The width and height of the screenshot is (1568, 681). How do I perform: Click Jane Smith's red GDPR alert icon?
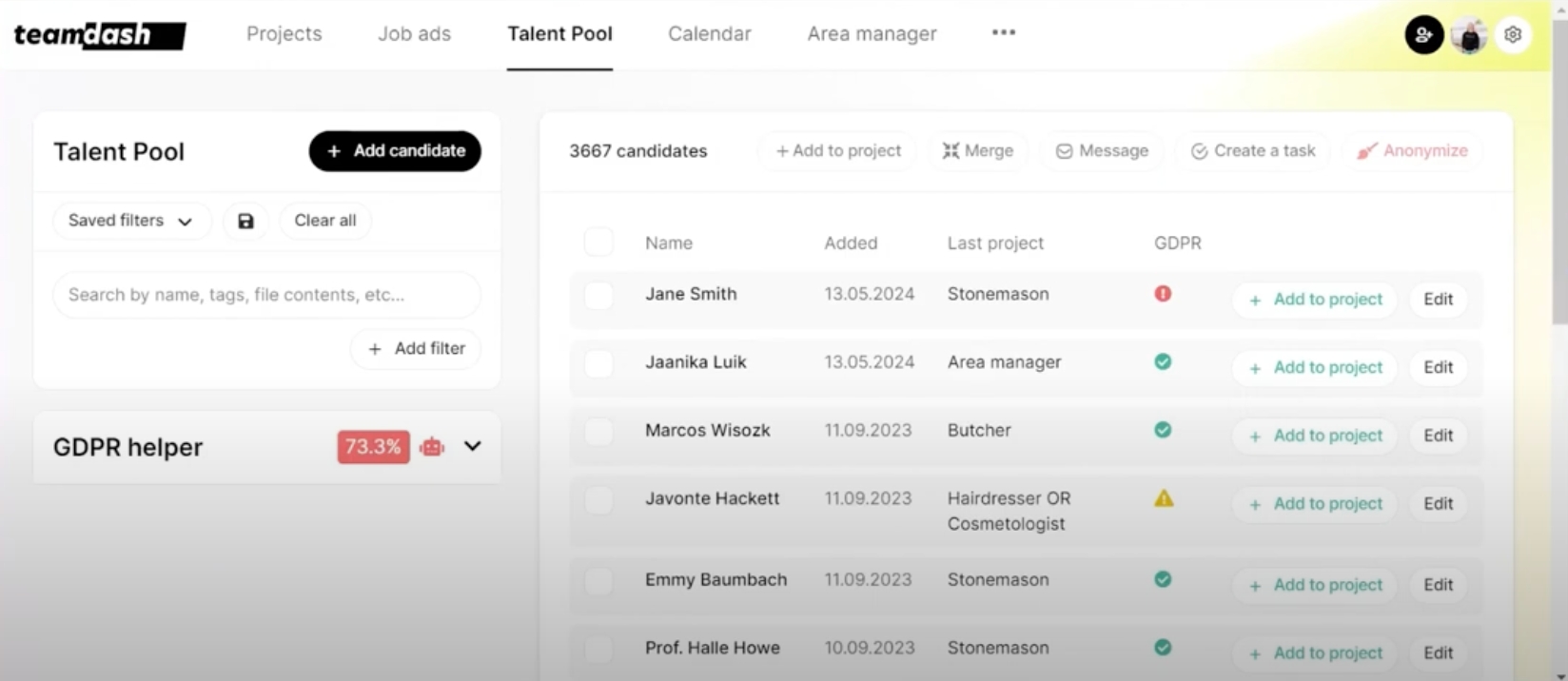[x=1163, y=294]
